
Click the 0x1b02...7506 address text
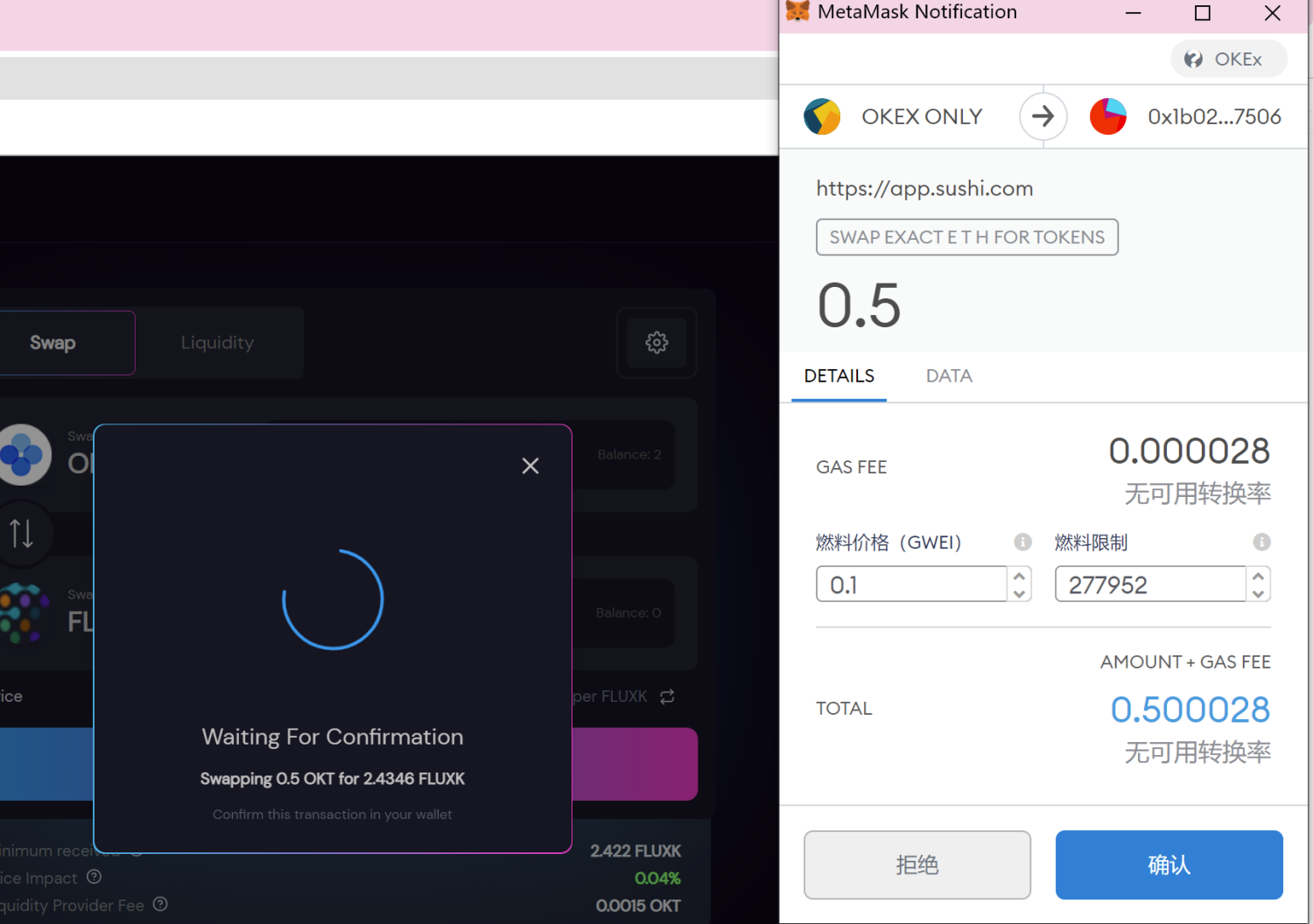tap(1215, 116)
